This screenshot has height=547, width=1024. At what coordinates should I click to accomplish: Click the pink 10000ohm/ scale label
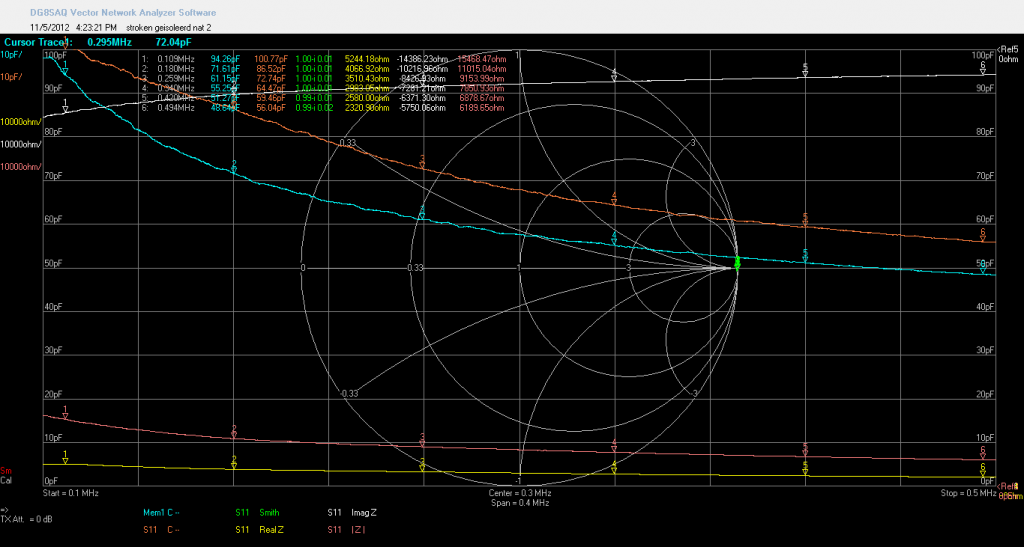[x=21, y=166]
